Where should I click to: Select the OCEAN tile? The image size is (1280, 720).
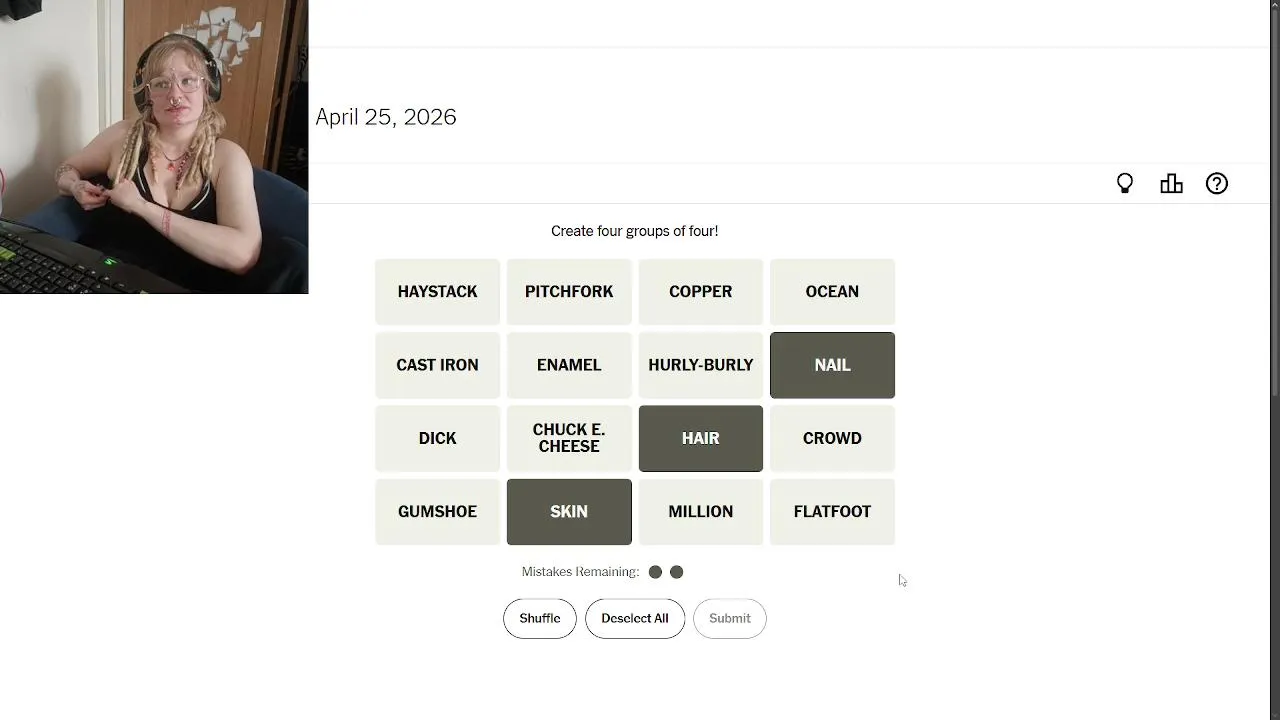(x=832, y=292)
